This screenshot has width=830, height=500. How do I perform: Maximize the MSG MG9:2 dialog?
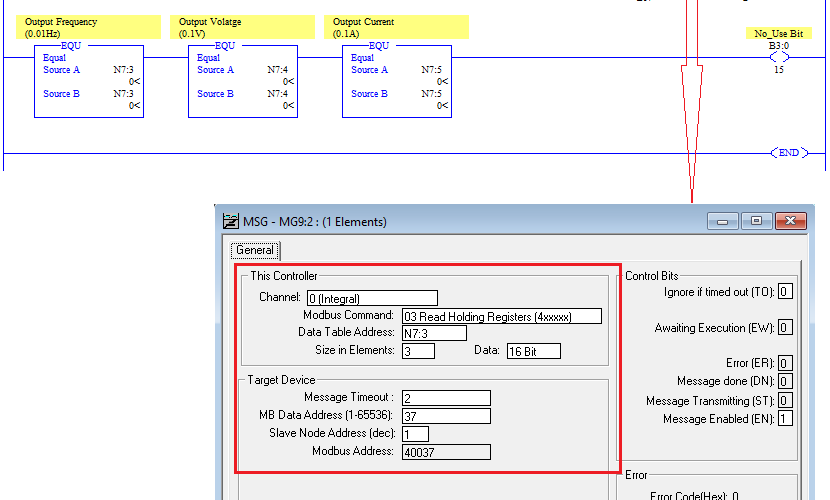click(x=756, y=221)
